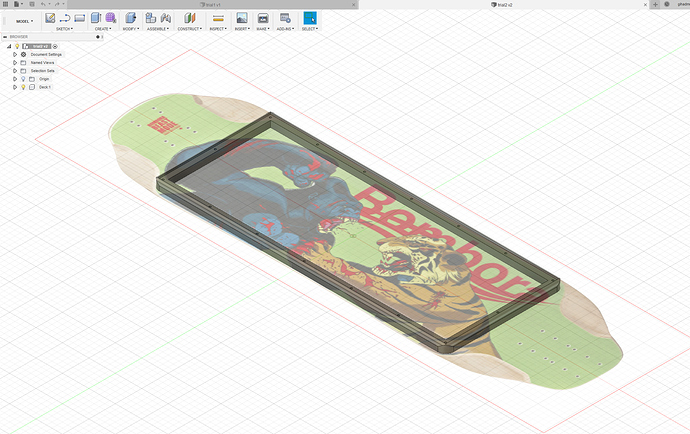
Task: Click the Measure icon in Inspect
Action: coord(218,18)
